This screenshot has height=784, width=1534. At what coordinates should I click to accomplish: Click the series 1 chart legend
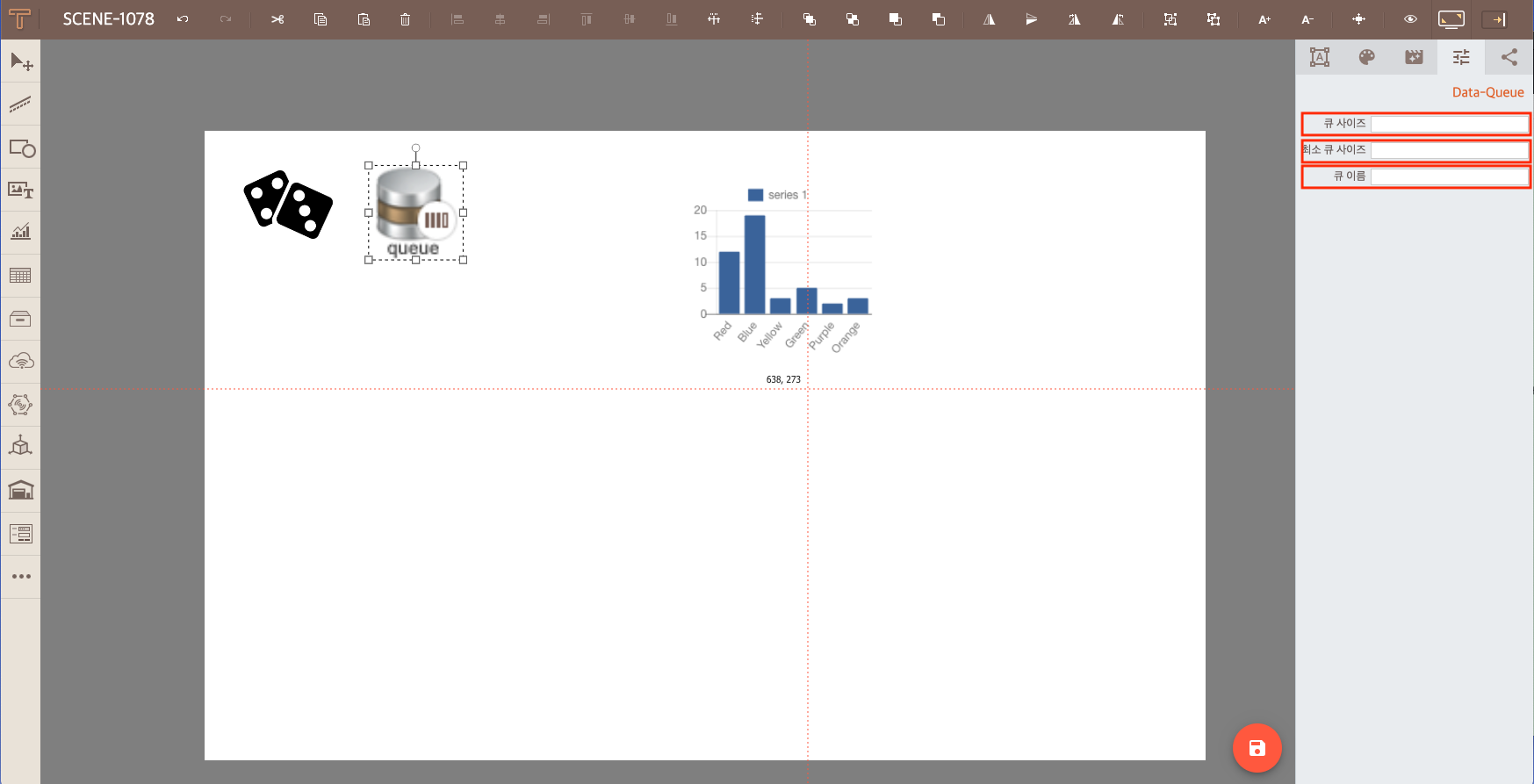777,195
